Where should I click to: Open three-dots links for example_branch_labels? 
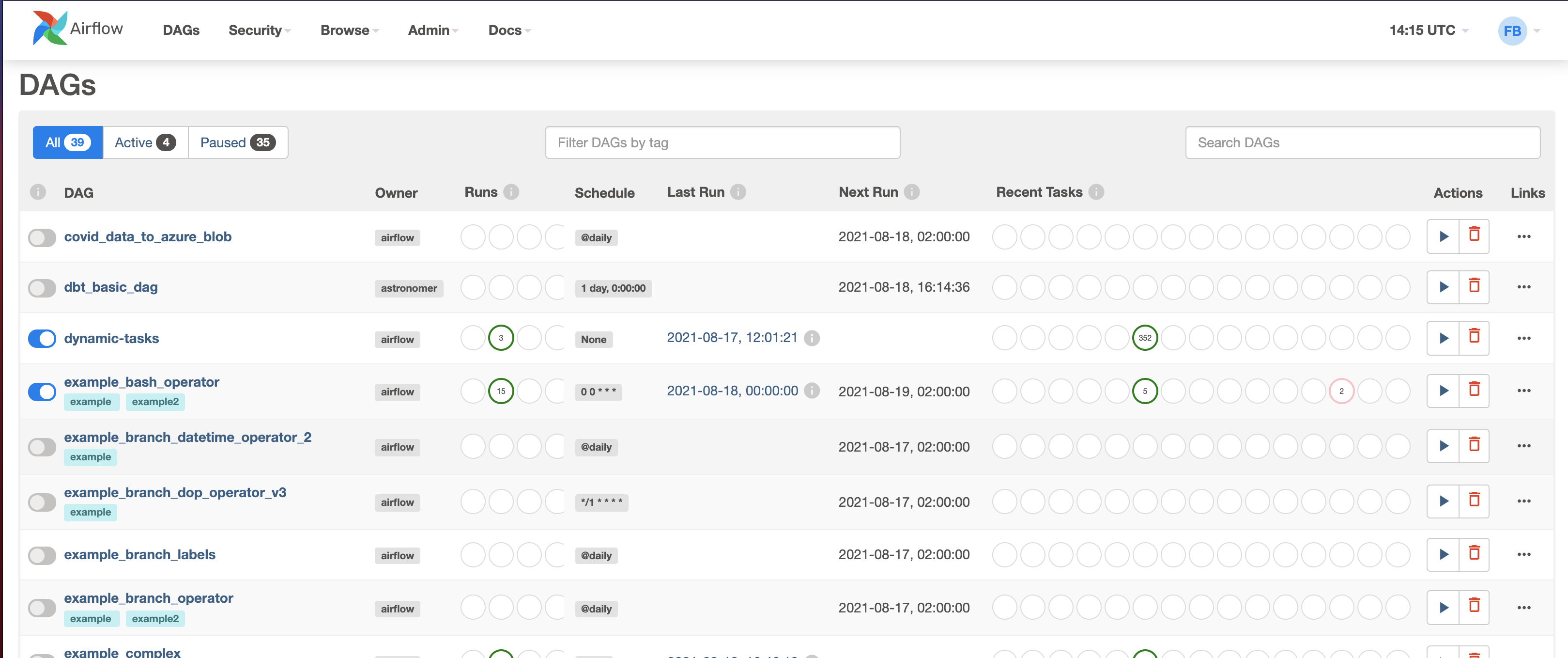click(1523, 554)
